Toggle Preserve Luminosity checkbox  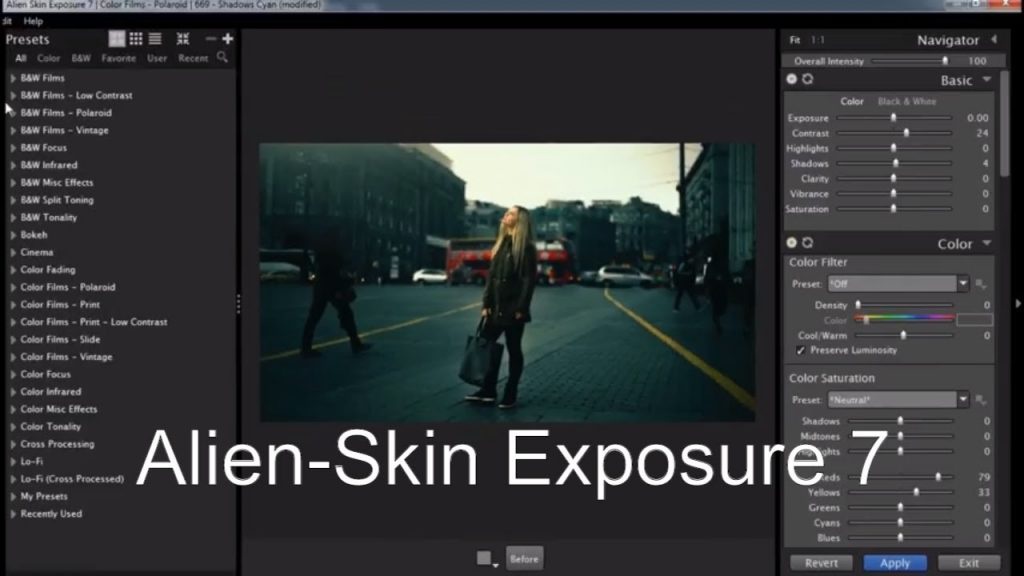(x=801, y=351)
